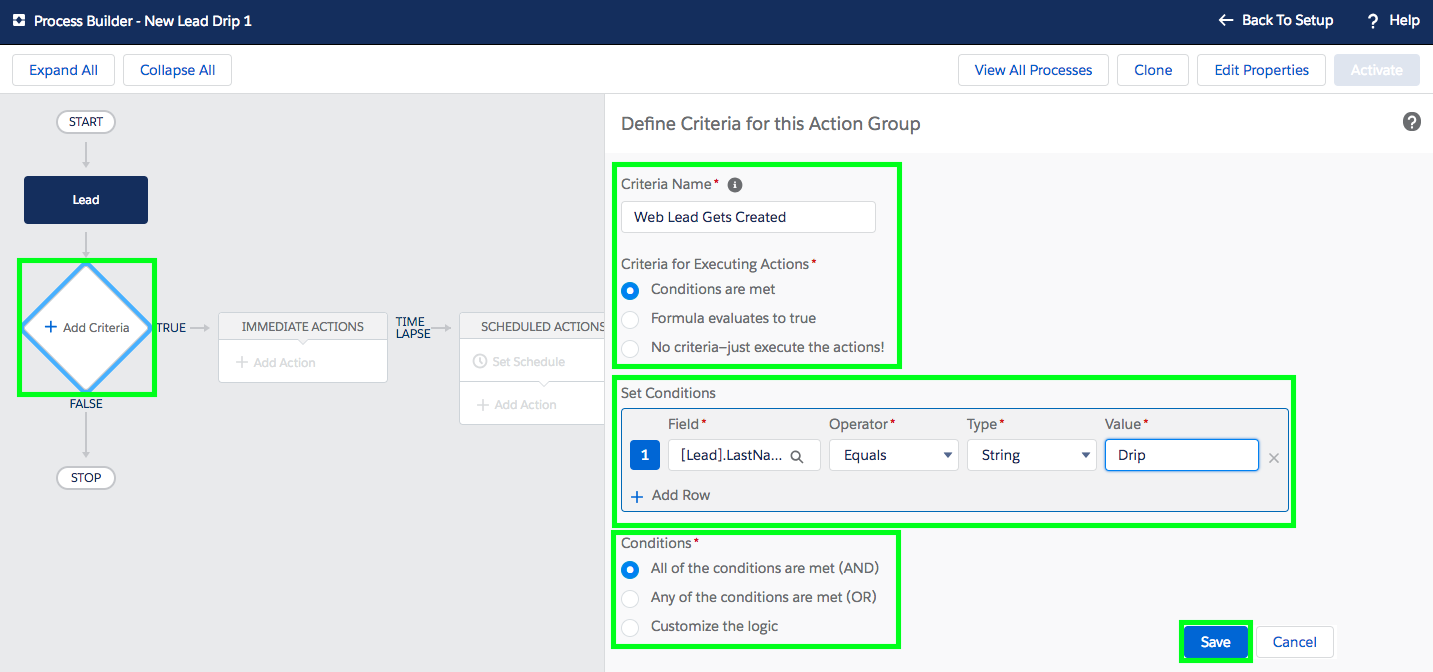Image resolution: width=1433 pixels, height=672 pixels.
Task: Click the Process Builder app icon in the header
Action: [19, 20]
